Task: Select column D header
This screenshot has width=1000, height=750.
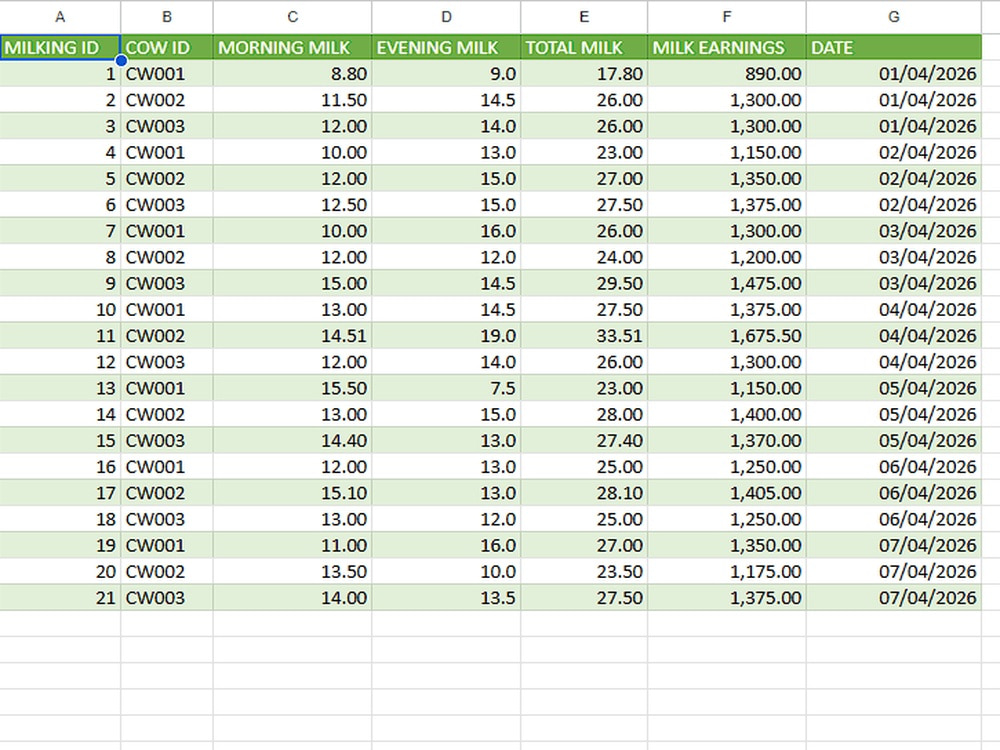Action: point(446,17)
